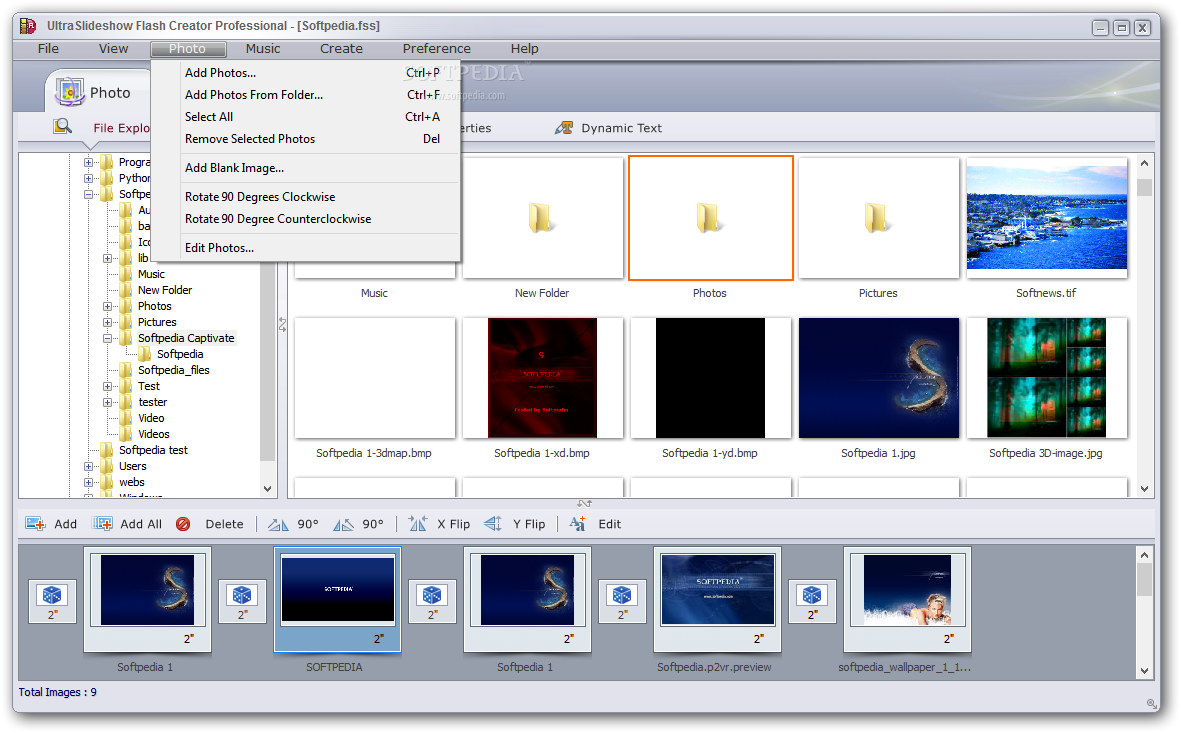Choose Rotate 90 Degree Counterclockwise entry
Viewport: 1181px width, 733px height.
coord(306,218)
